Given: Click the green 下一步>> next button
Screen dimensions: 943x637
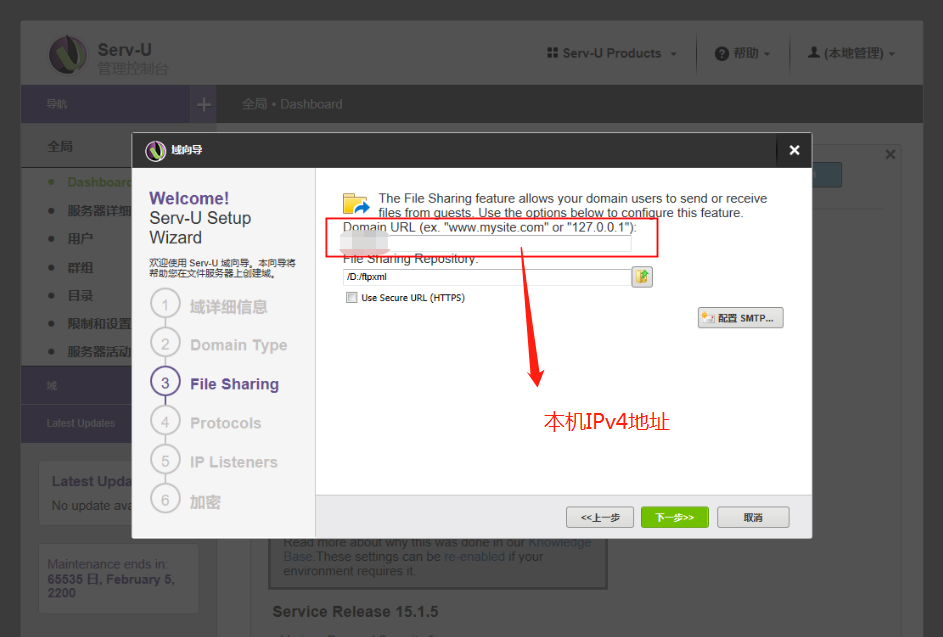Looking at the screenshot, I should [x=675, y=517].
